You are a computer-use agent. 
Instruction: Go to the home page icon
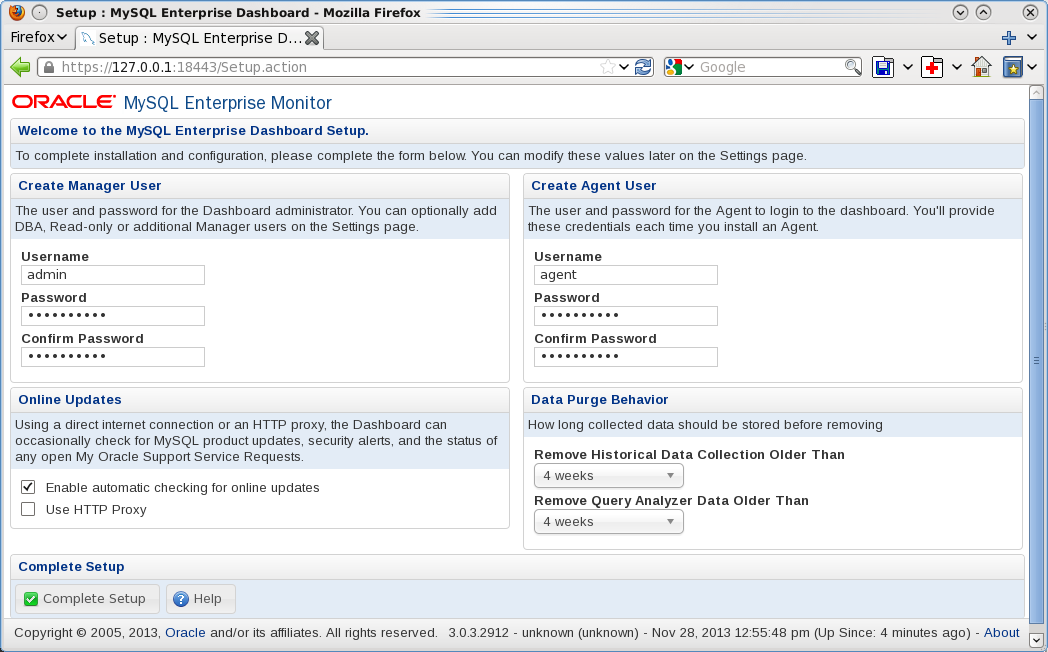click(981, 67)
